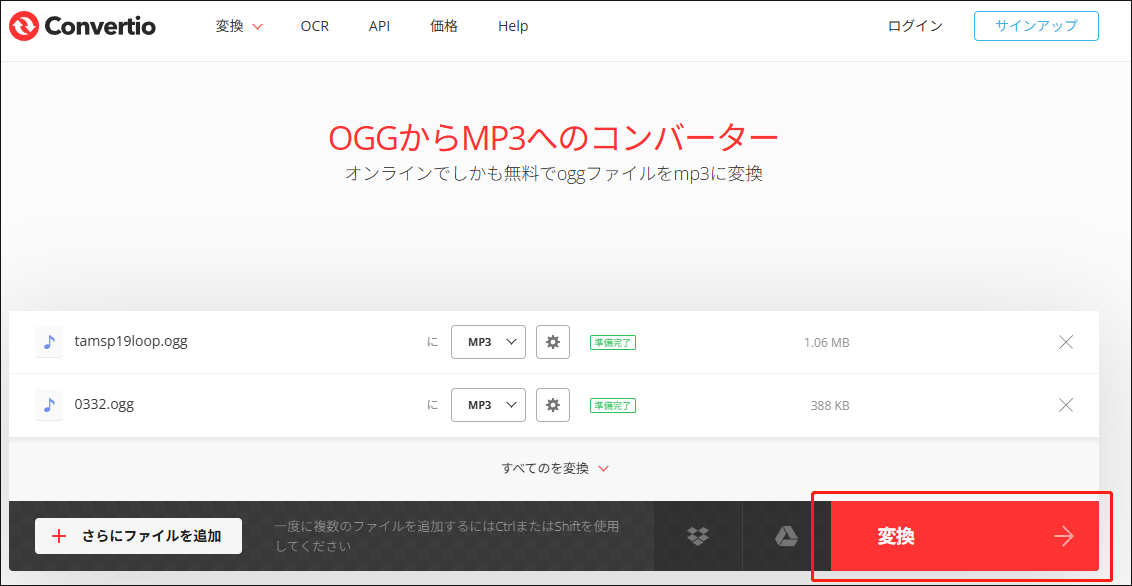Click the 388 KB file size
1132x586 pixels.
[830, 406]
